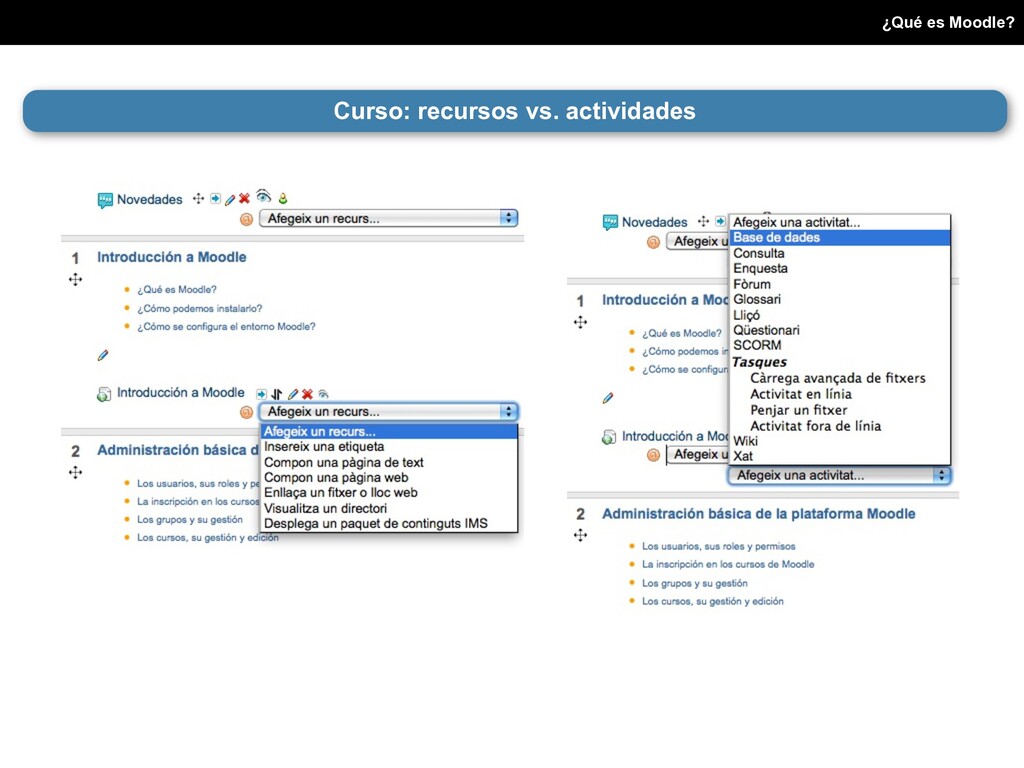Click 'La inscripción en los cursos de Moodle'
1024x768 pixels.
pos(728,564)
